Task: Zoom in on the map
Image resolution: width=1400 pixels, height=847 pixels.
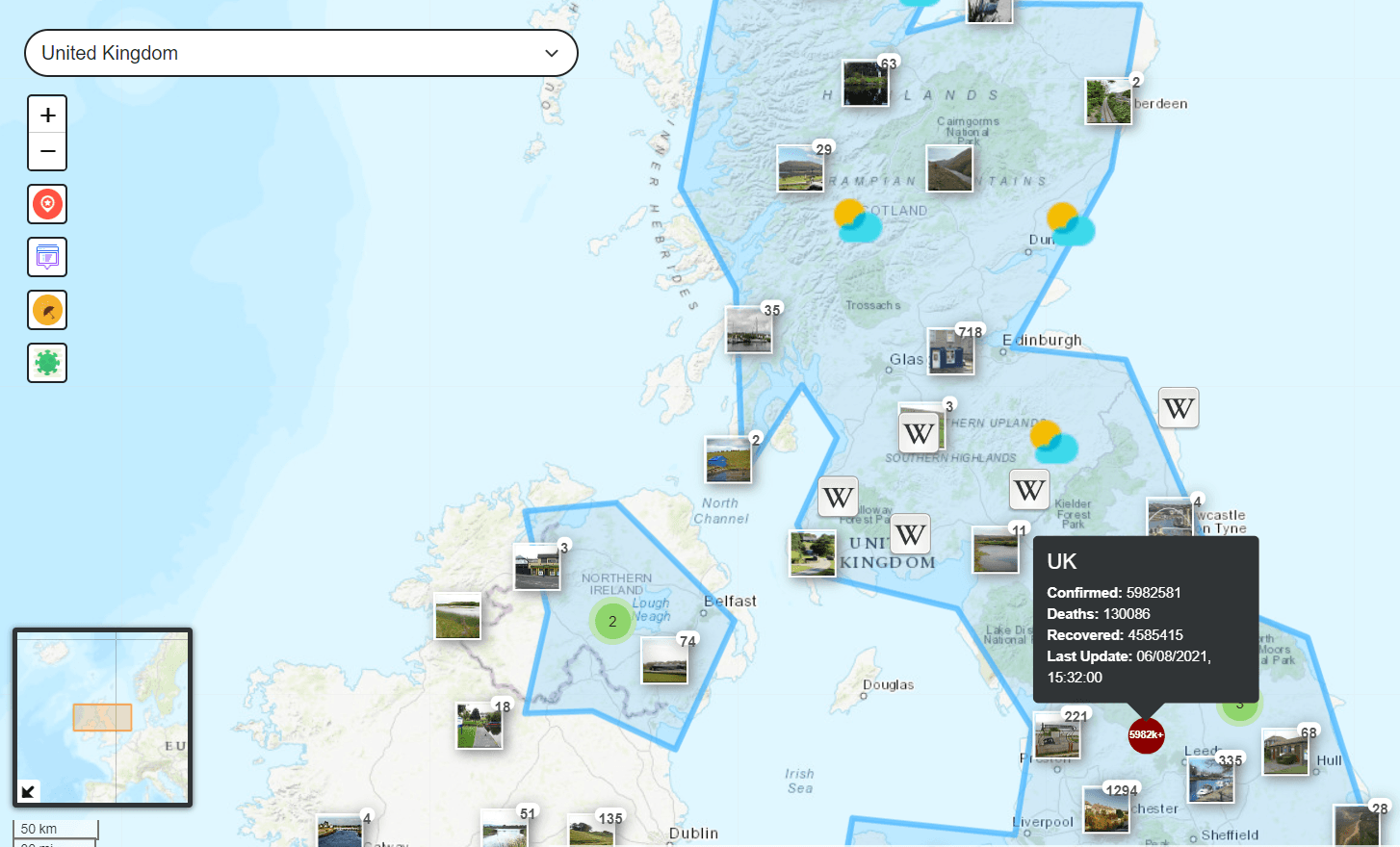Action: (47, 115)
